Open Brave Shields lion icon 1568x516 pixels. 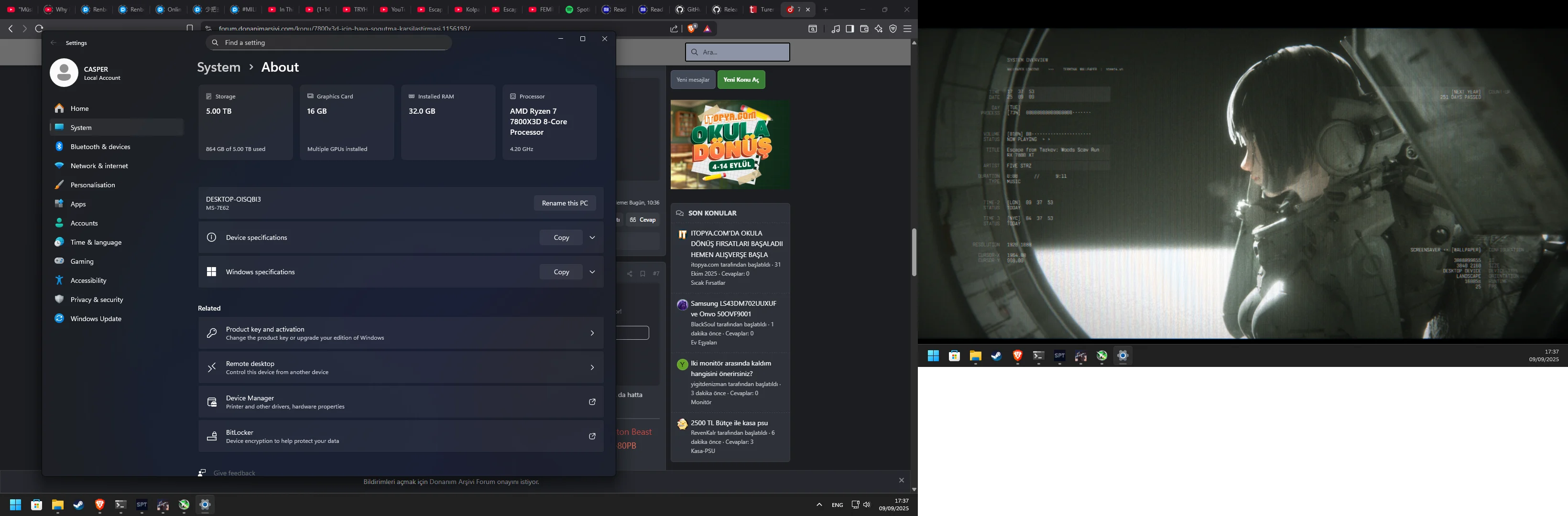click(692, 29)
